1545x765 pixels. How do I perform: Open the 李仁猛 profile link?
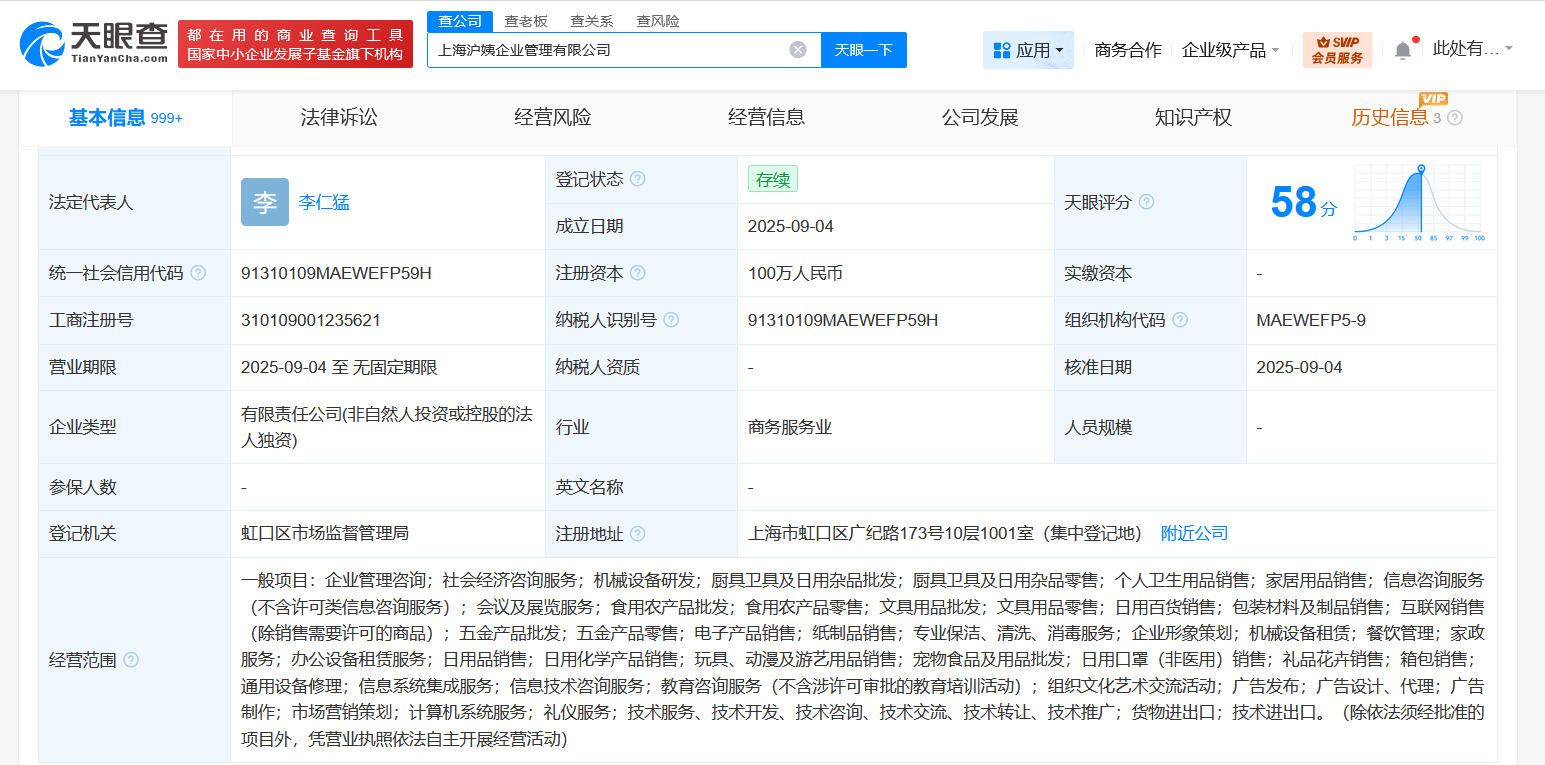[x=324, y=201]
